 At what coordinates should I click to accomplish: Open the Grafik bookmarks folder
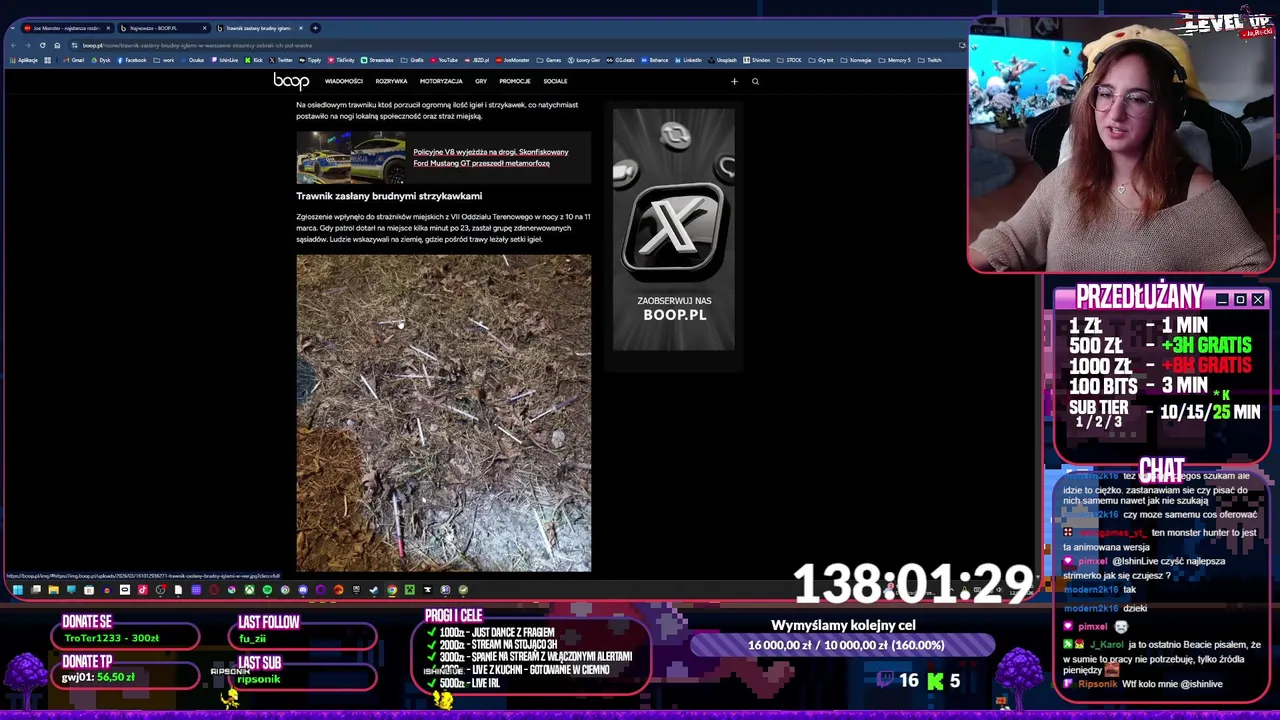coord(412,60)
